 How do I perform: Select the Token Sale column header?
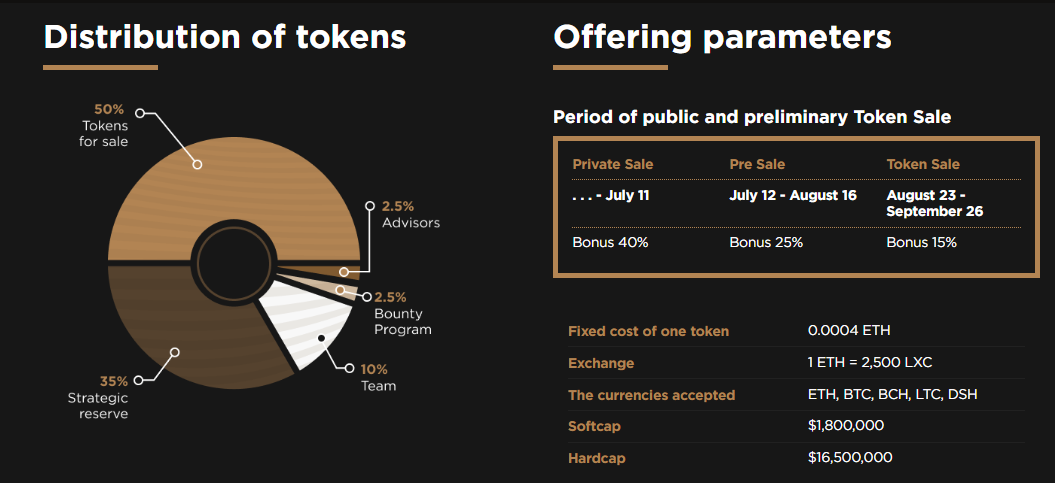(923, 164)
